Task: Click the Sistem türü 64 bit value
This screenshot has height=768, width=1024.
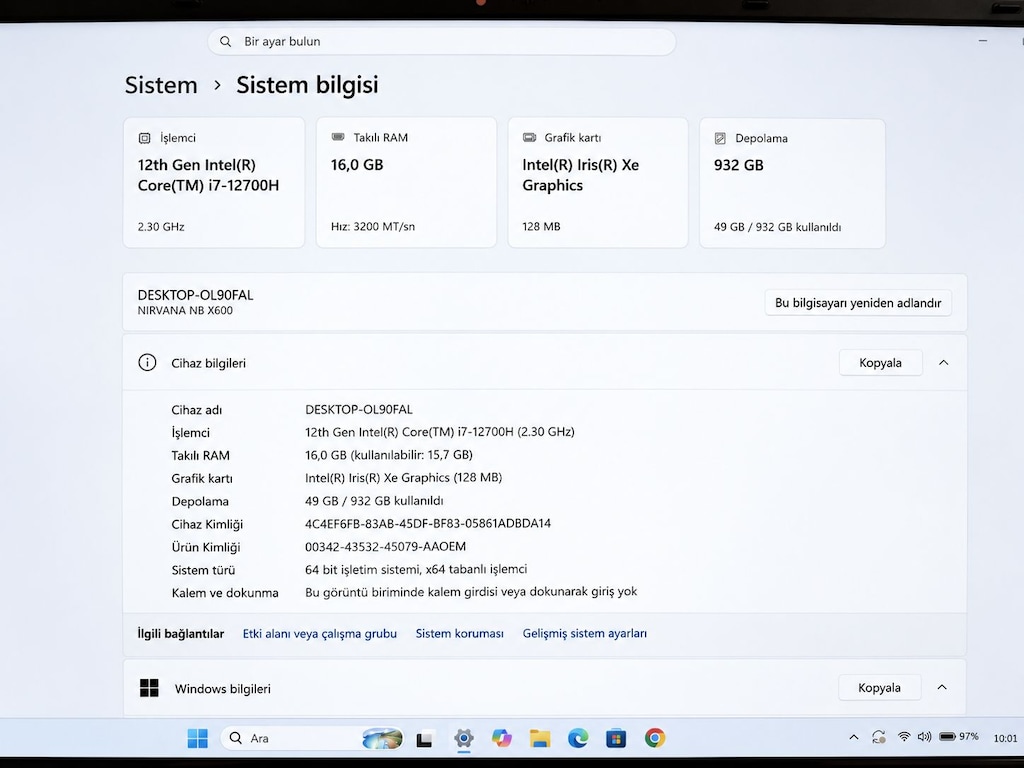Action: coord(415,569)
